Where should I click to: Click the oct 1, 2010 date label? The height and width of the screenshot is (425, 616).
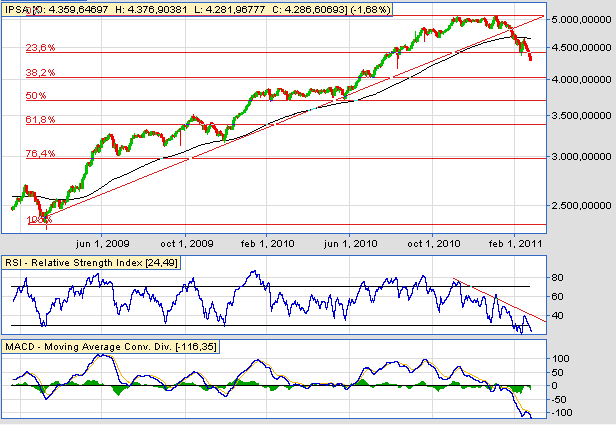[x=434, y=244]
